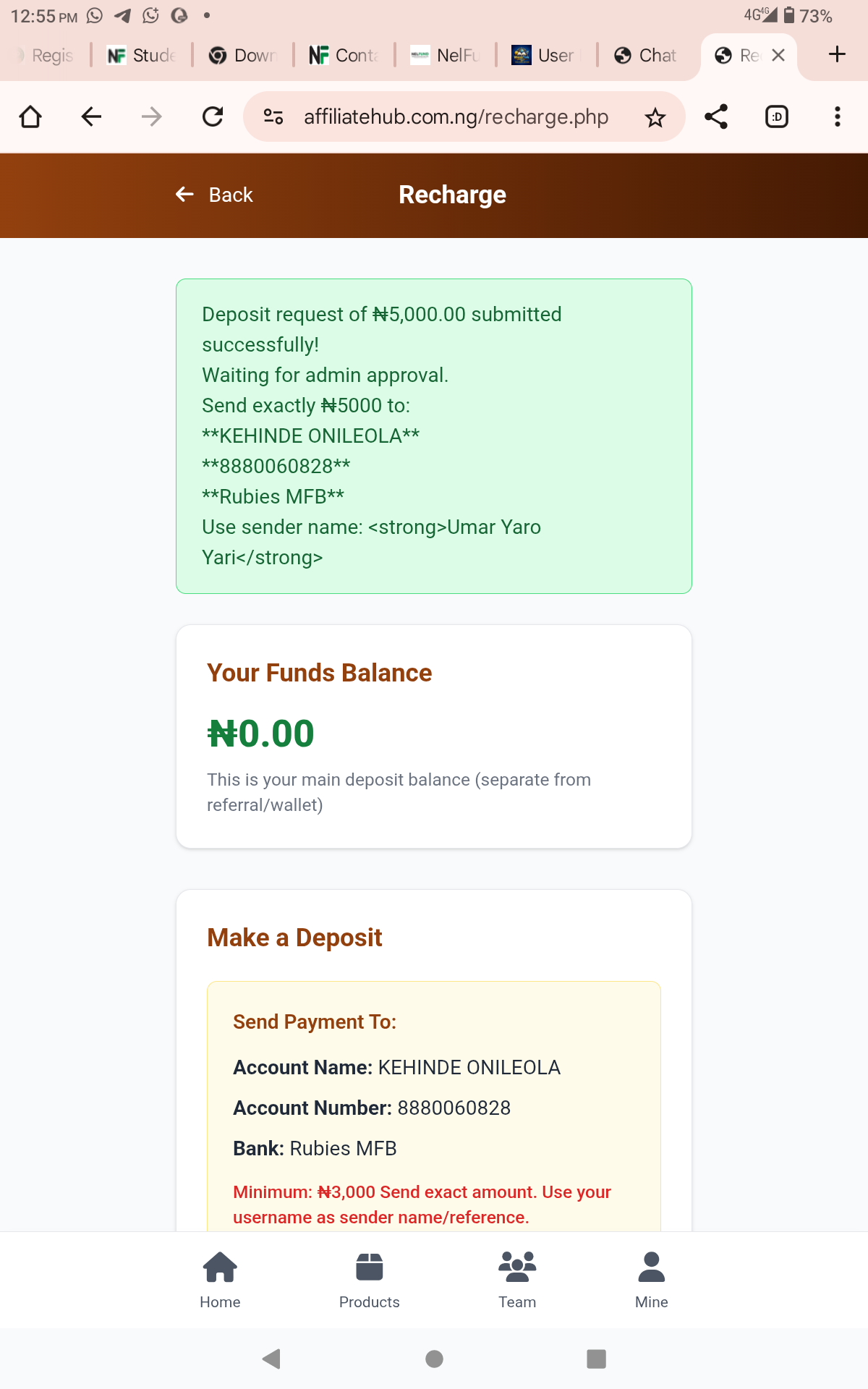Click the Back link in header
Image resolution: width=868 pixels, height=1389 pixels.
pyautogui.click(x=215, y=195)
